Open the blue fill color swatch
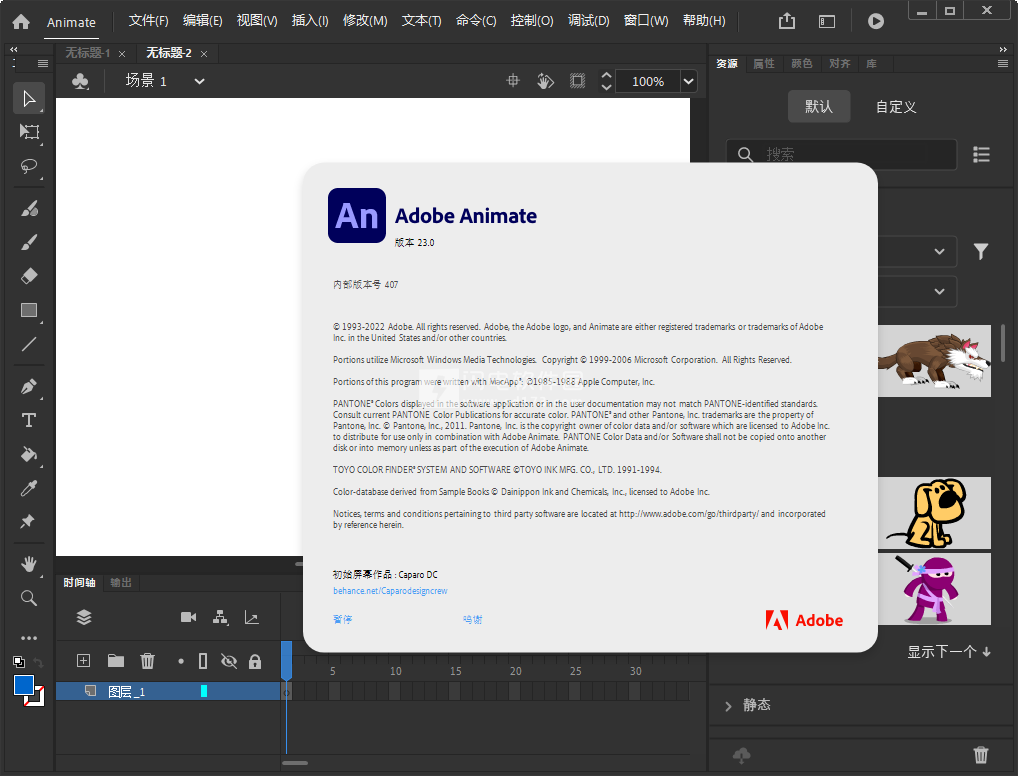The height and width of the screenshot is (776, 1018). click(x=24, y=686)
